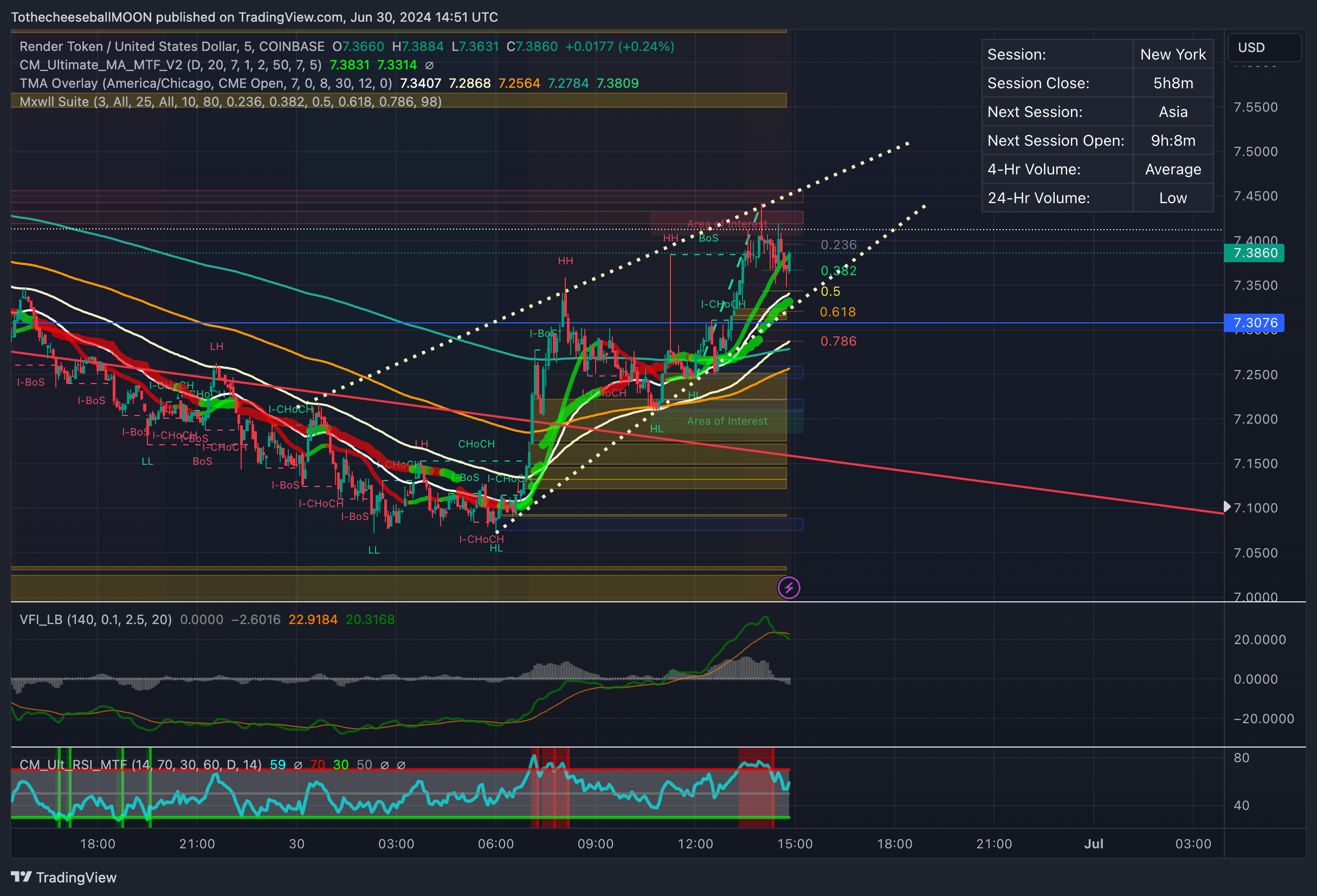Click the 'Session Close:' table label

1038,83
